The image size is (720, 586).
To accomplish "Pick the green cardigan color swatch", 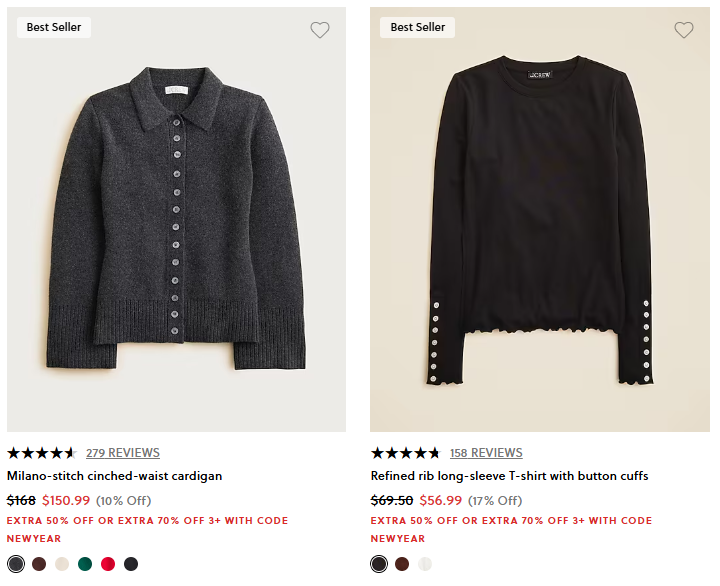I will (85, 564).
